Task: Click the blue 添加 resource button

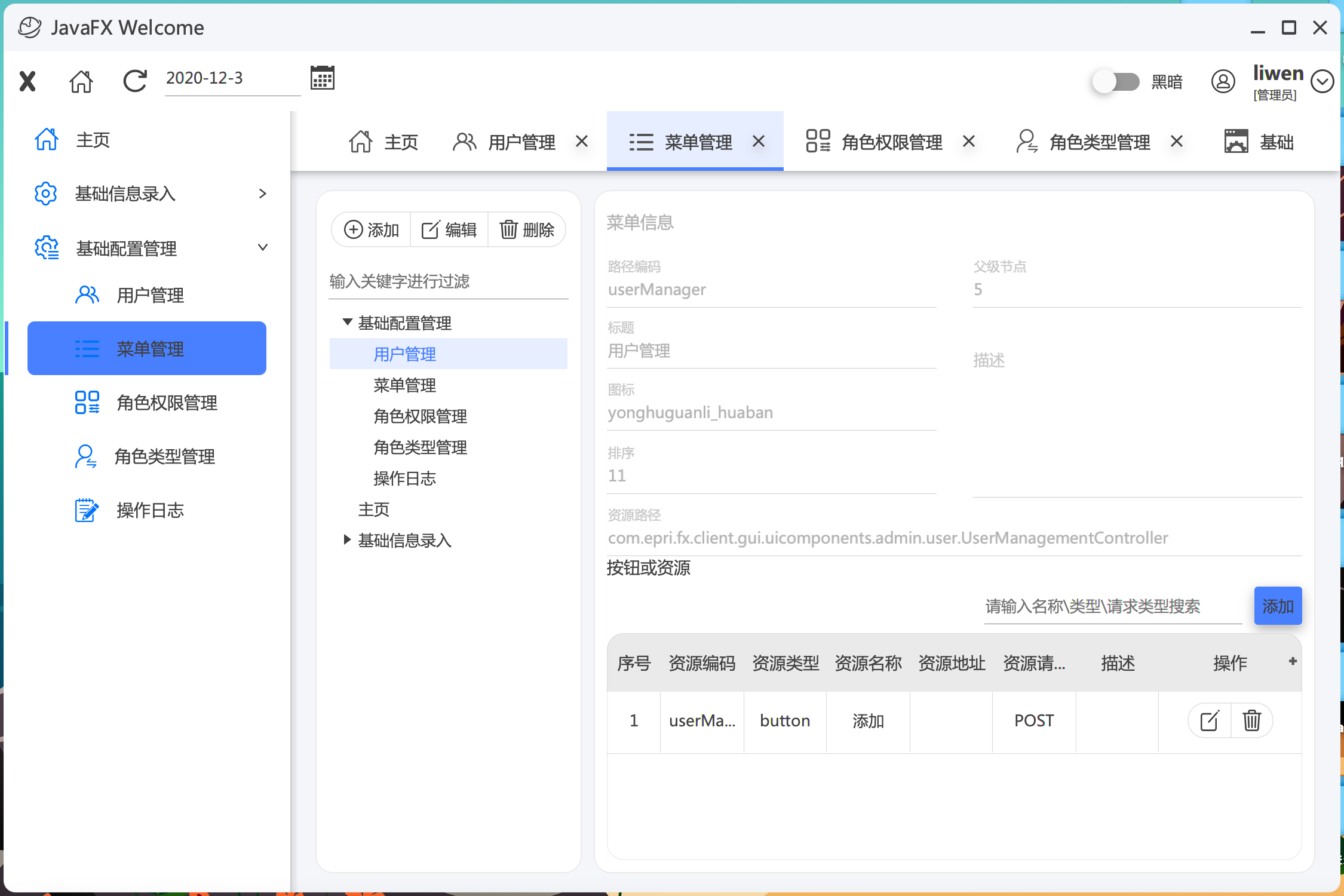Action: 1278,606
